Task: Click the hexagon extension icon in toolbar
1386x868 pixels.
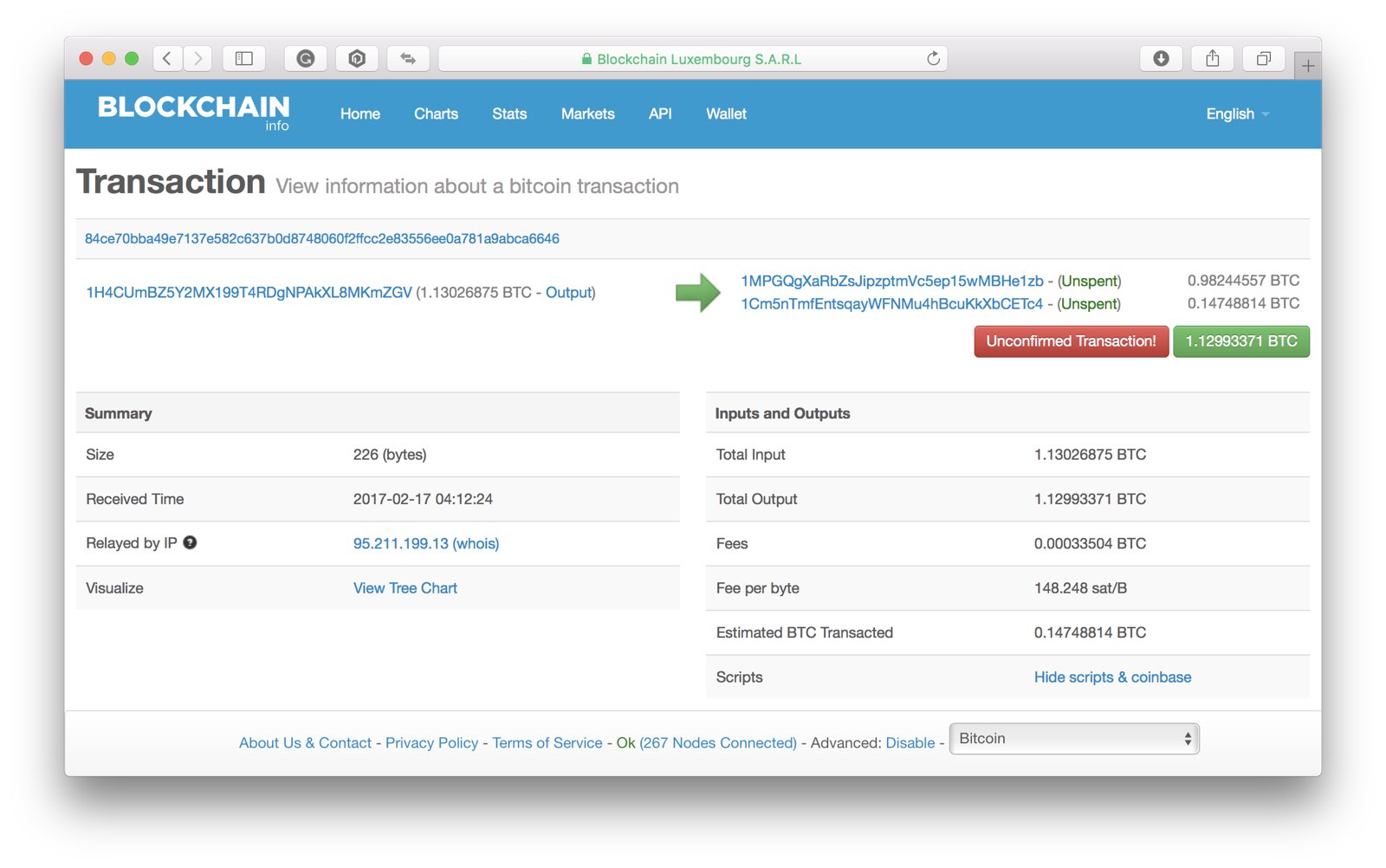Action: [357, 58]
